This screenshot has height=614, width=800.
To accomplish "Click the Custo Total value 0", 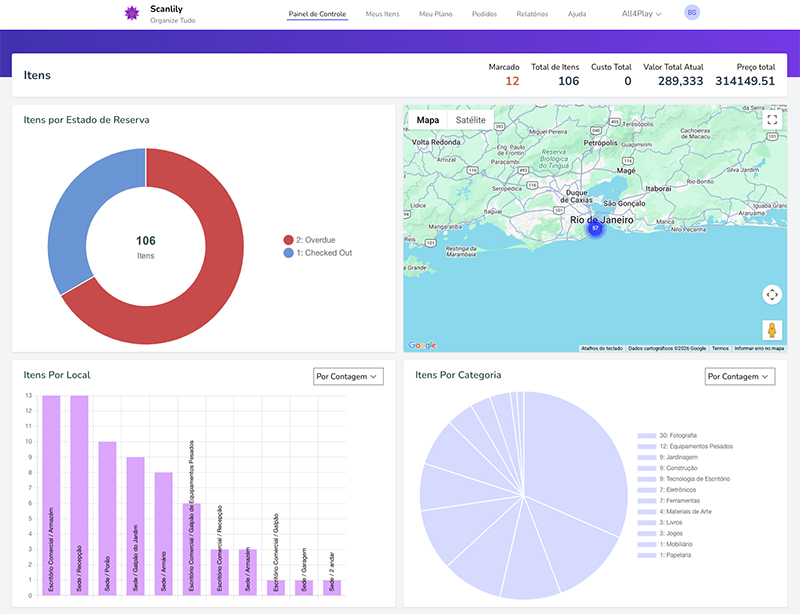I will click(x=628, y=81).
